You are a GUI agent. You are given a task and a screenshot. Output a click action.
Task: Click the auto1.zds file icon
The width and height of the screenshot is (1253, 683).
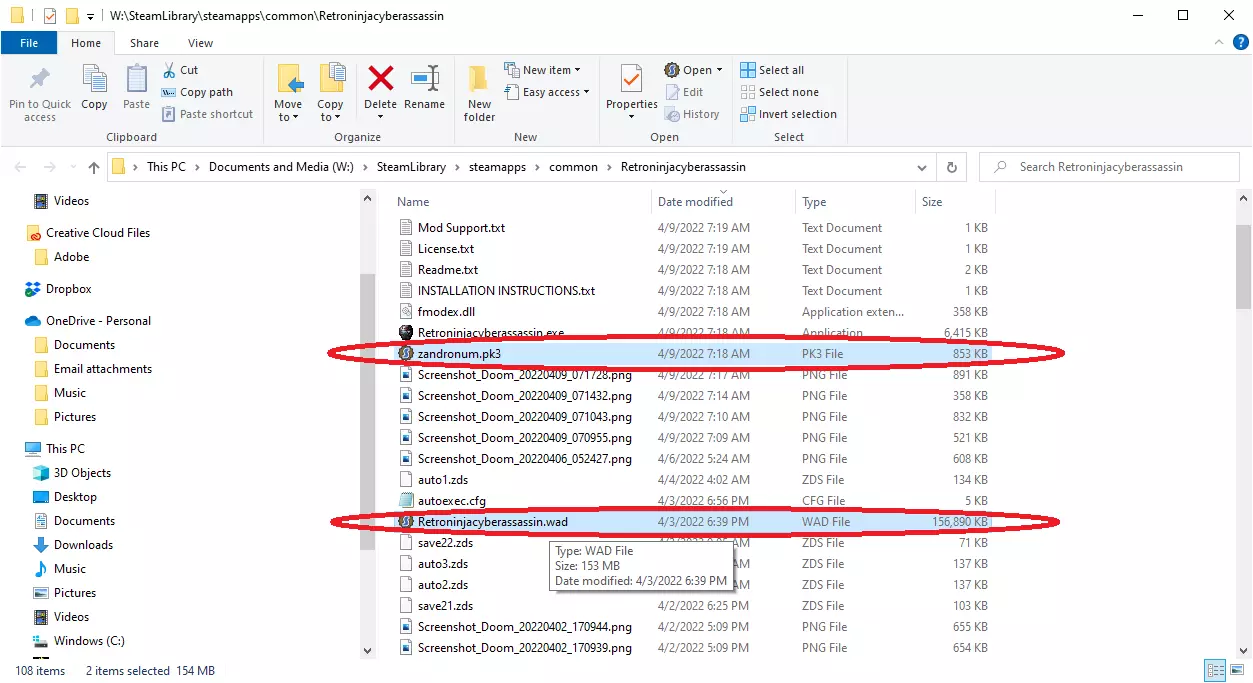[x=406, y=480]
